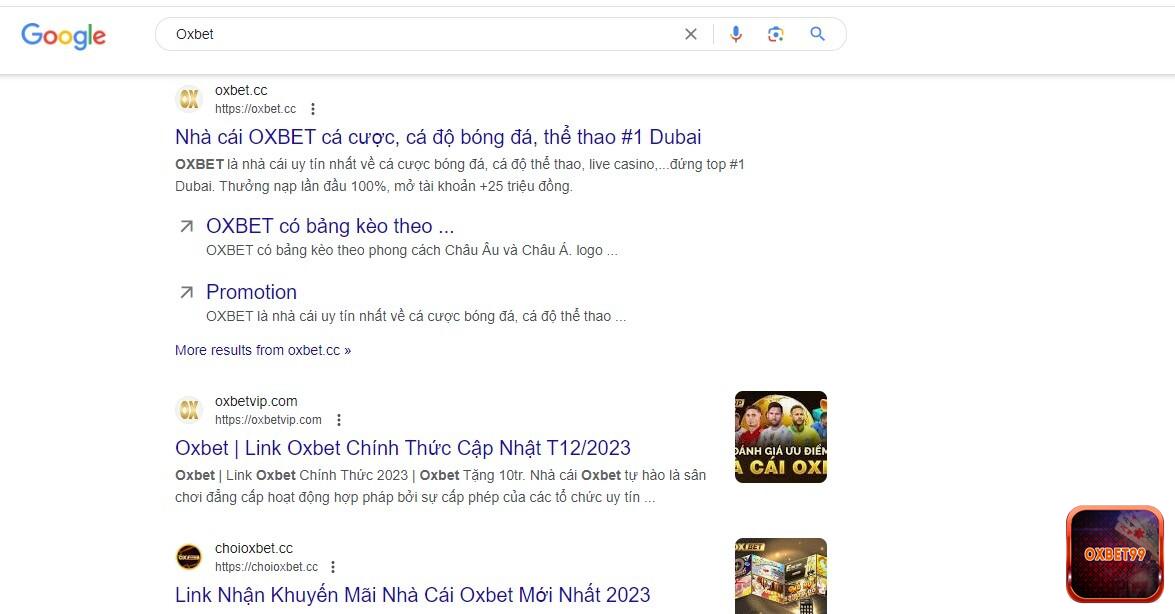Screen dimensions: 1175x614
Task: Start voice search with microphone icon
Action: pos(736,34)
